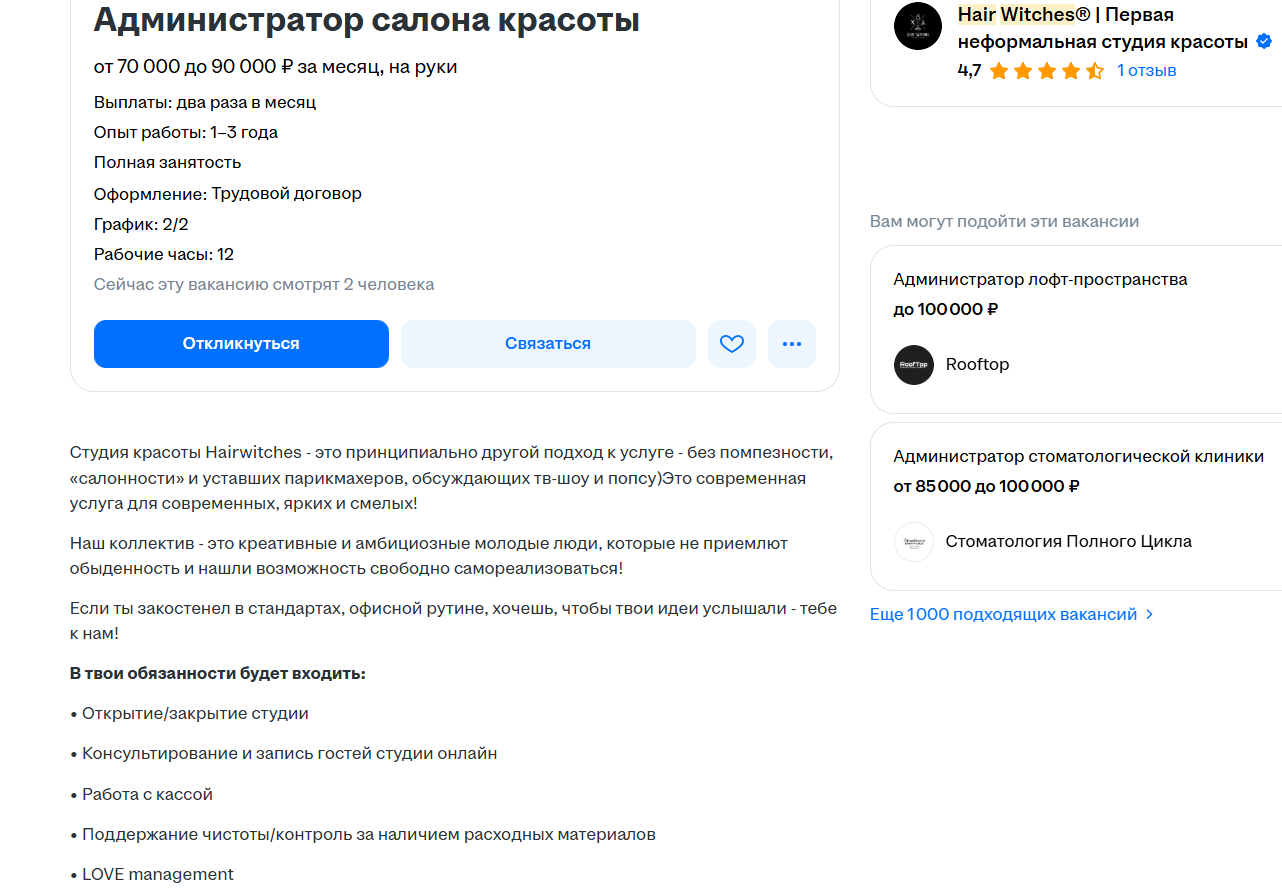This screenshot has height=894, width=1282.
Task: Open 'Администратор стоматологической клиники' vacancy
Action: (x=1078, y=456)
